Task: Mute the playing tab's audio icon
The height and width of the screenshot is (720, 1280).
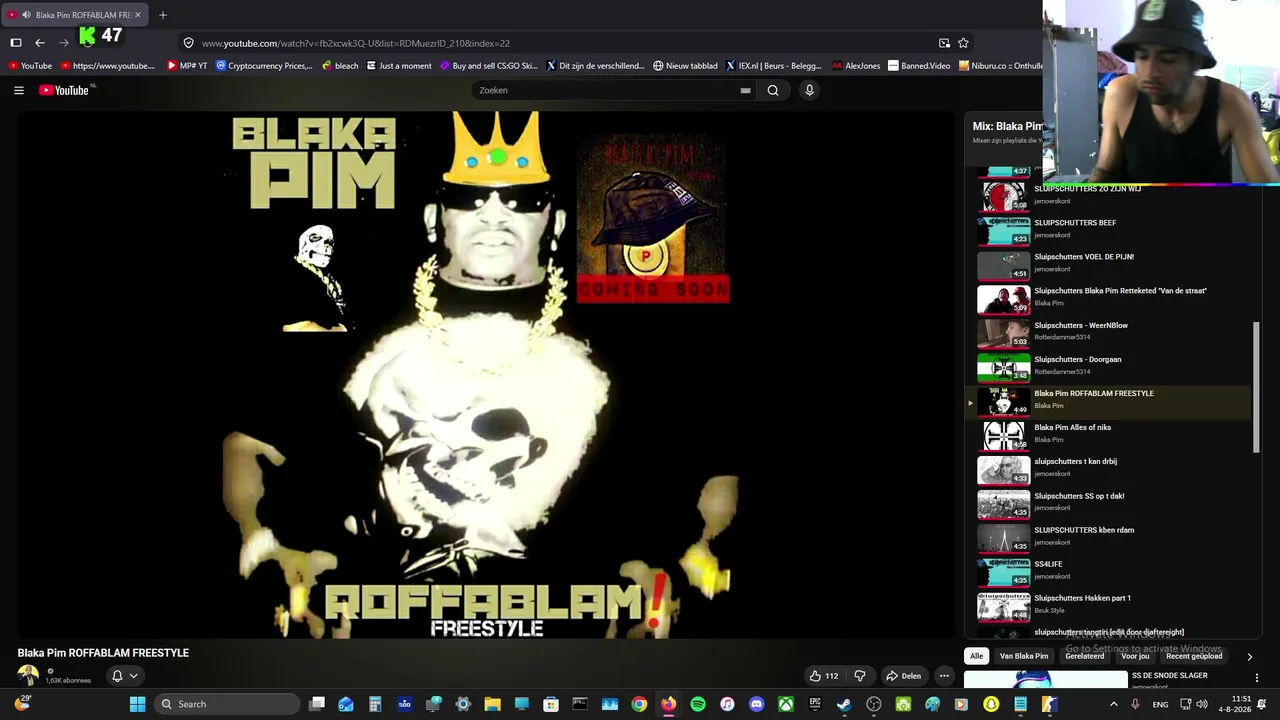Action: 25,15
